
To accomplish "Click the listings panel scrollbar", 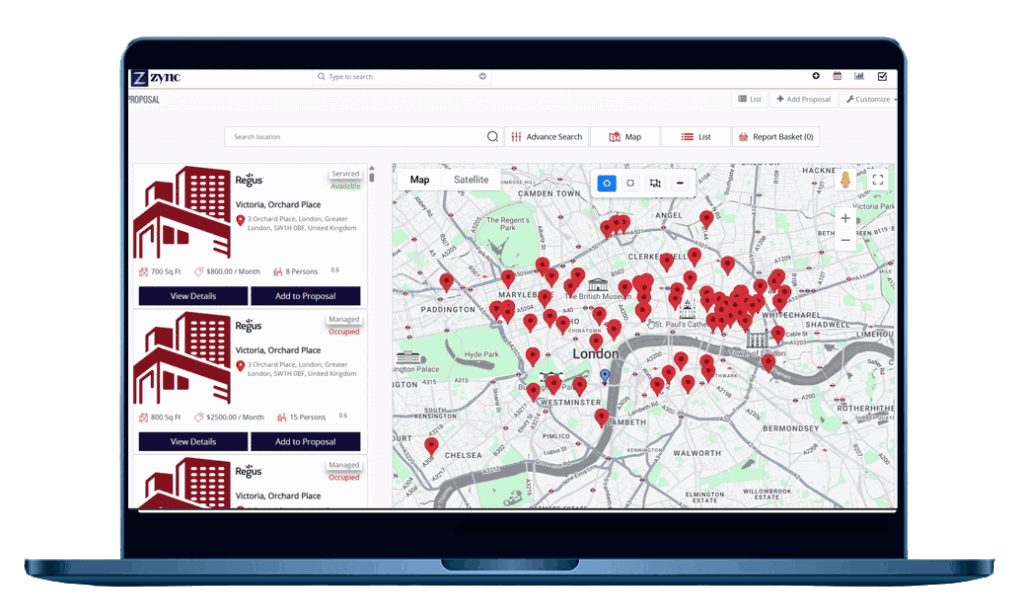I will click(372, 176).
